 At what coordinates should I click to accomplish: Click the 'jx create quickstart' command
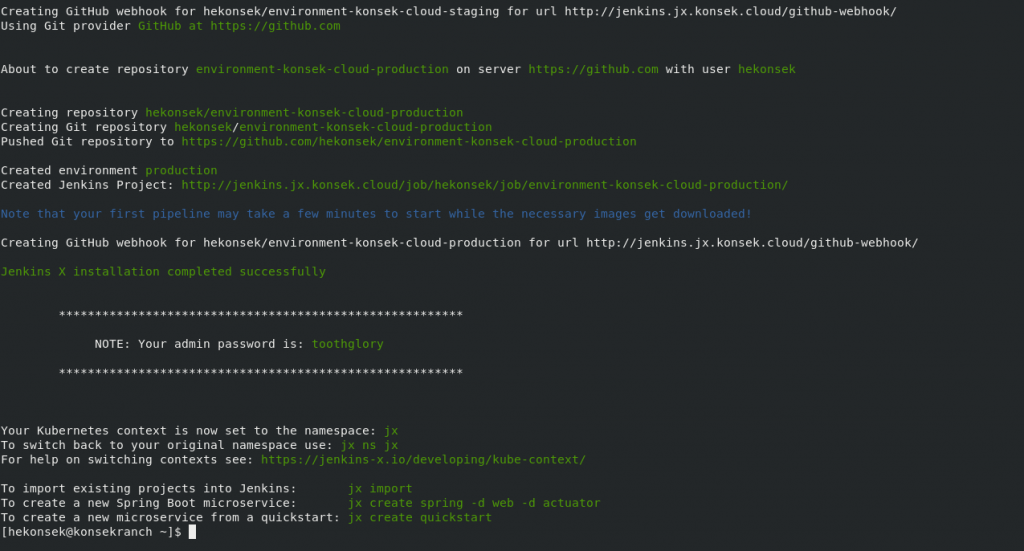(420, 517)
